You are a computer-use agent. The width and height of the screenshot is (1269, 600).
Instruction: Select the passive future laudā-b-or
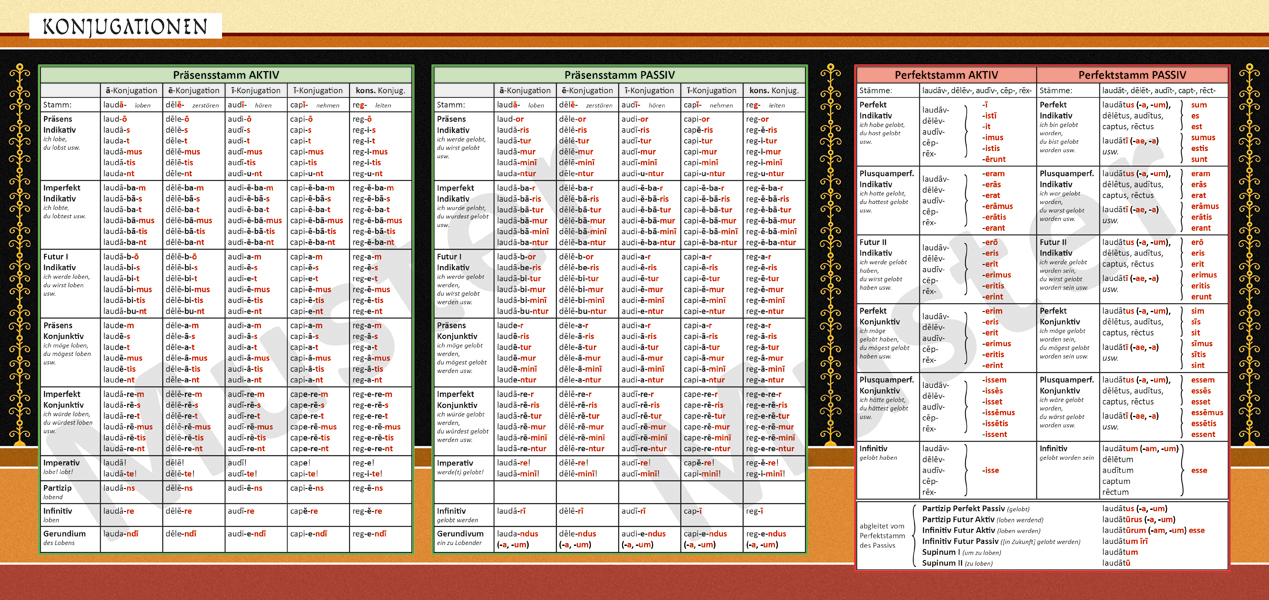[x=518, y=257]
